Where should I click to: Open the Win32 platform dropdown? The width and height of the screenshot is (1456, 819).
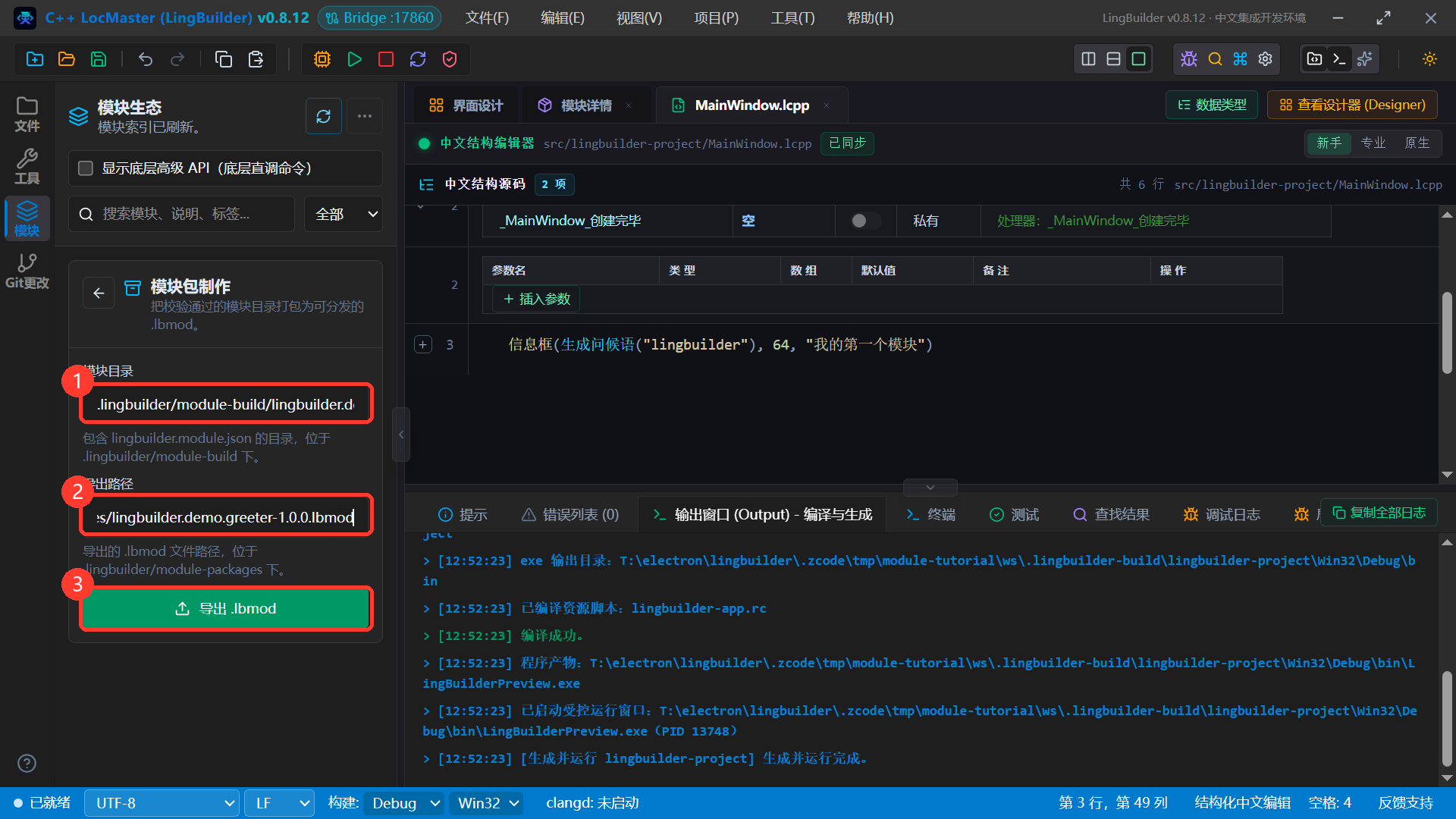tap(486, 803)
